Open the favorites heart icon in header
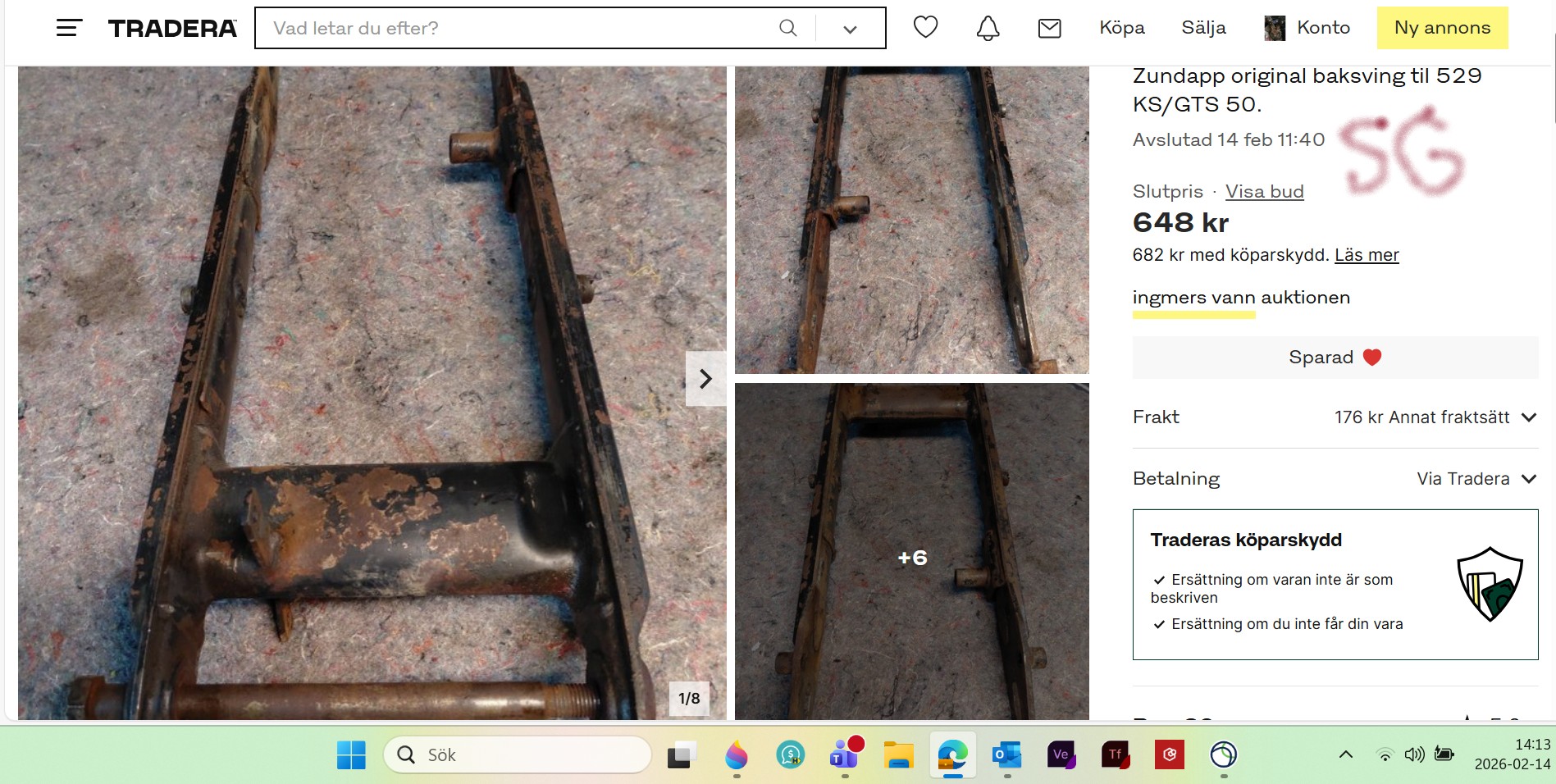This screenshot has width=1556, height=784. [925, 28]
